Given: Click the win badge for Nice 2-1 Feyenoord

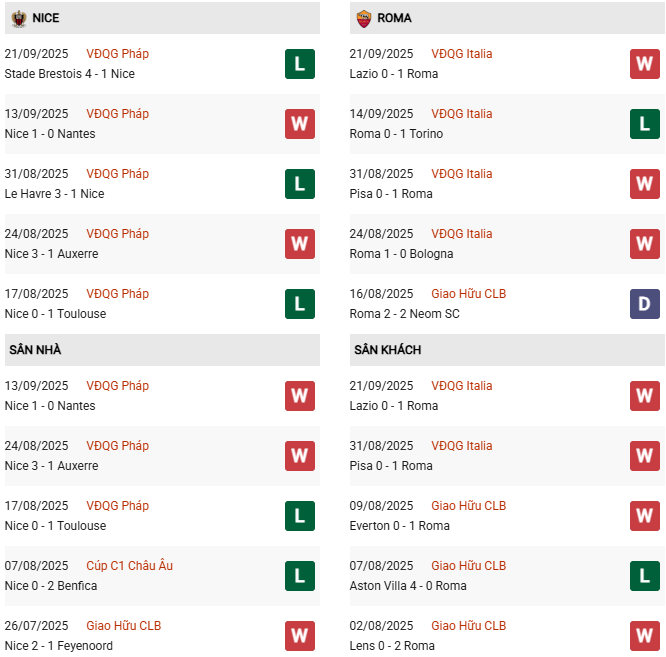Looking at the screenshot, I should [299, 636].
